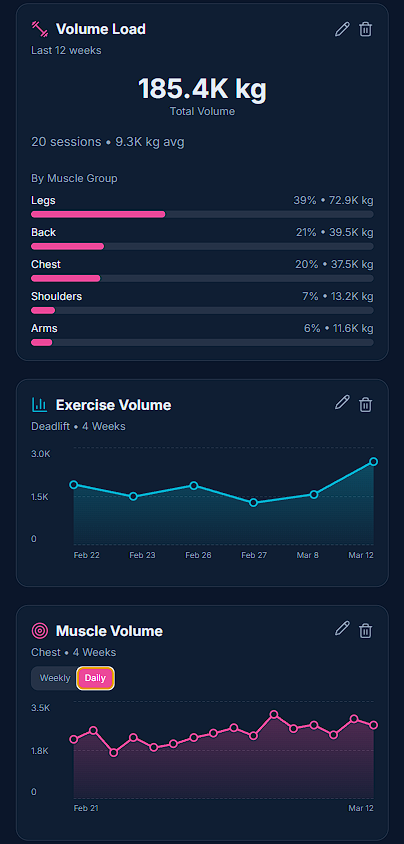Select the Daily view toggle
Image resolution: width=404 pixels, height=844 pixels.
tap(95, 678)
